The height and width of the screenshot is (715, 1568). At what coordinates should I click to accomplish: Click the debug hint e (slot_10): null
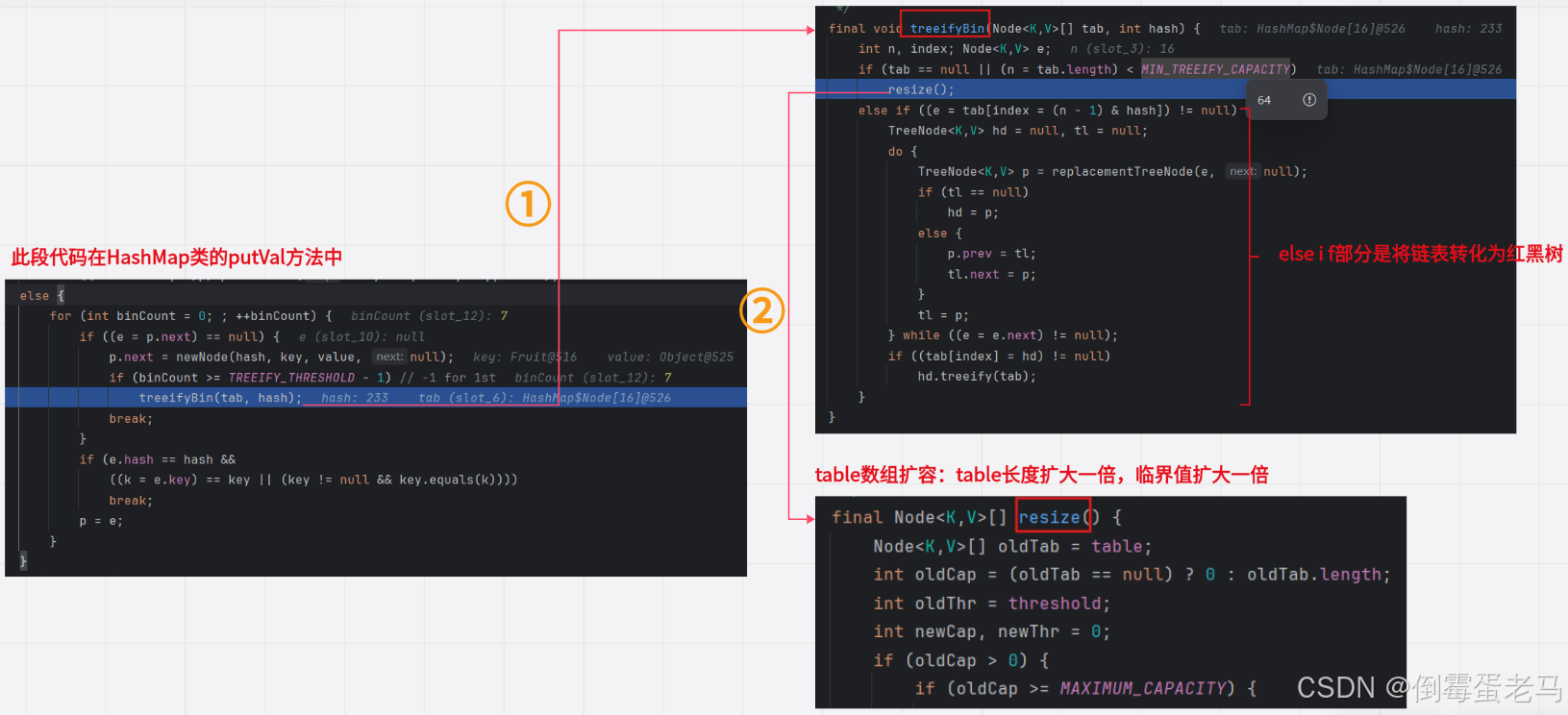point(361,337)
